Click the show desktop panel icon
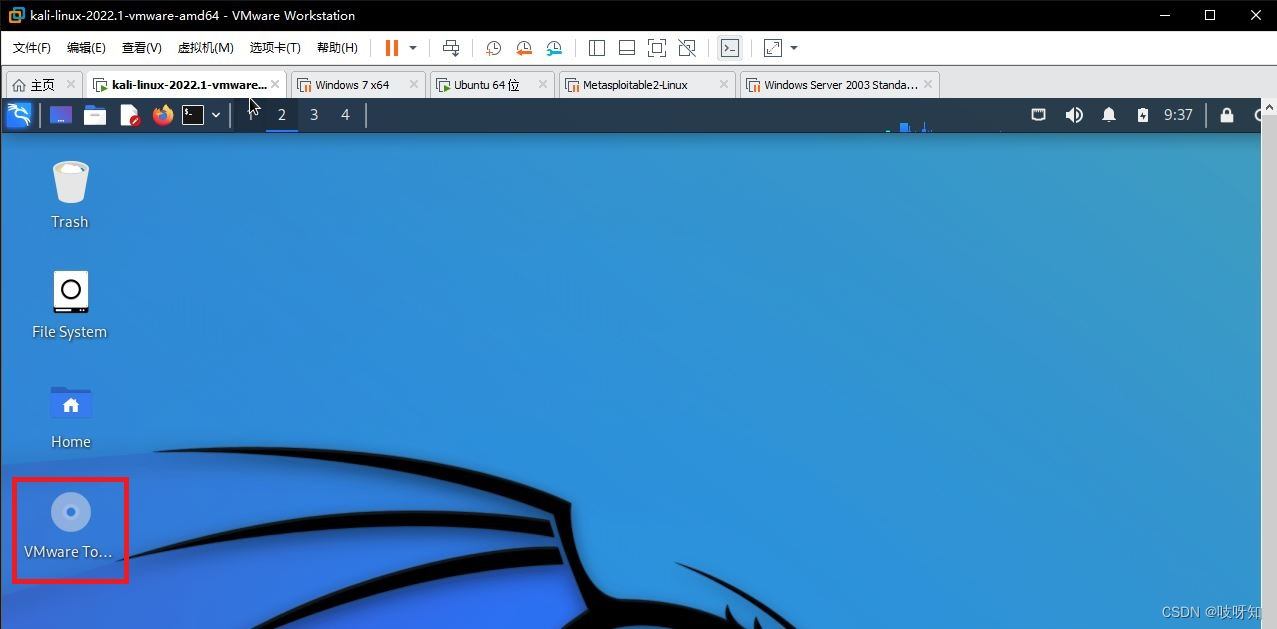 [x=61, y=115]
